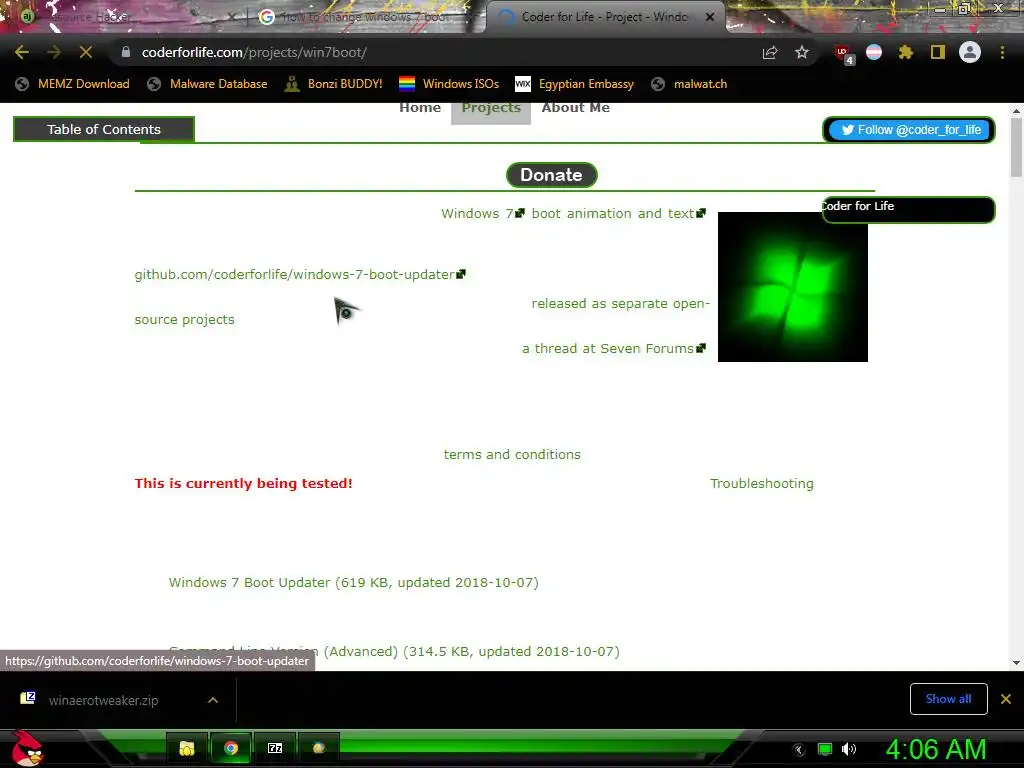Open File Explorer from the taskbar
The height and width of the screenshot is (768, 1024).
[x=187, y=748]
